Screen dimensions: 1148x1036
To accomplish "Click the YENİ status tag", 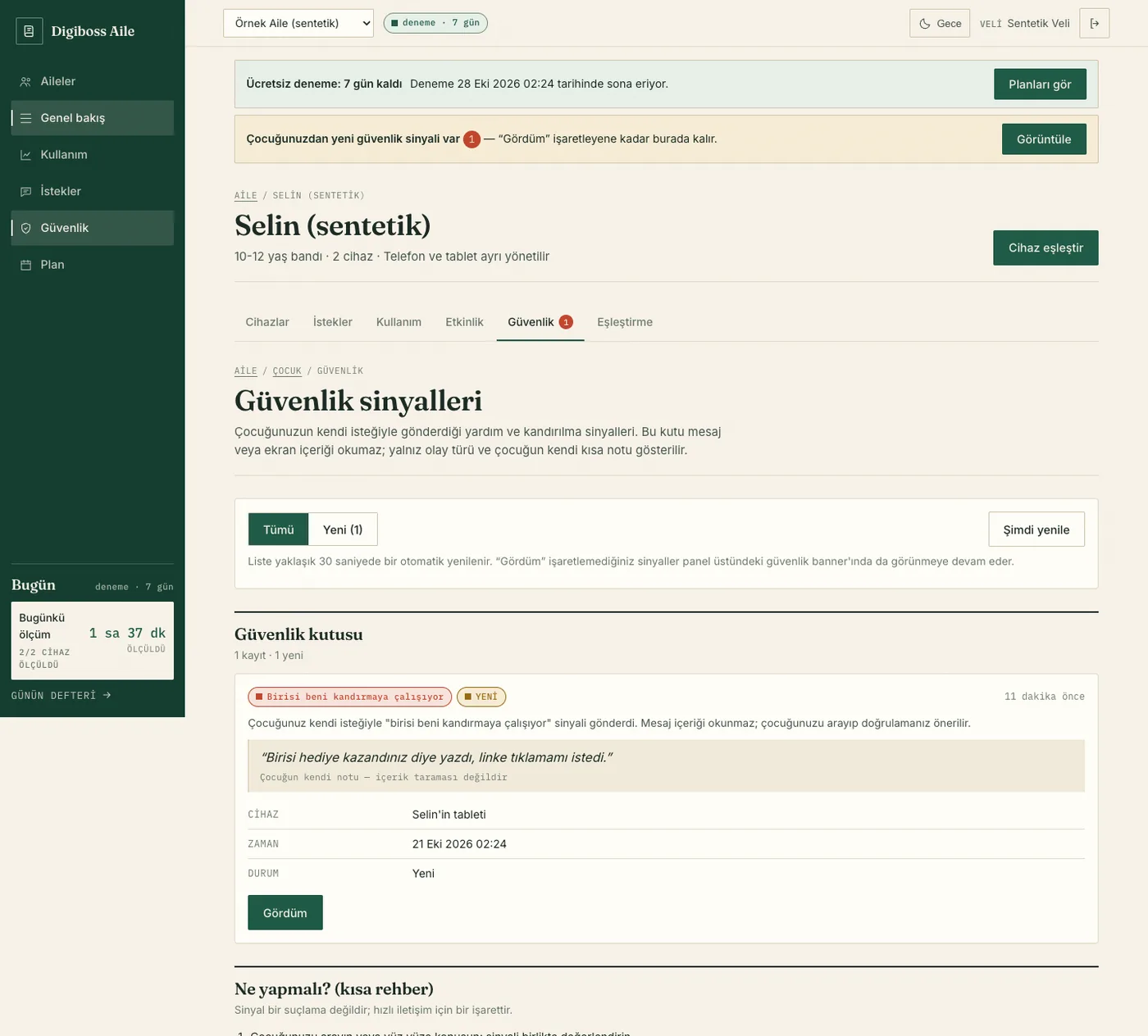I will click(x=481, y=697).
